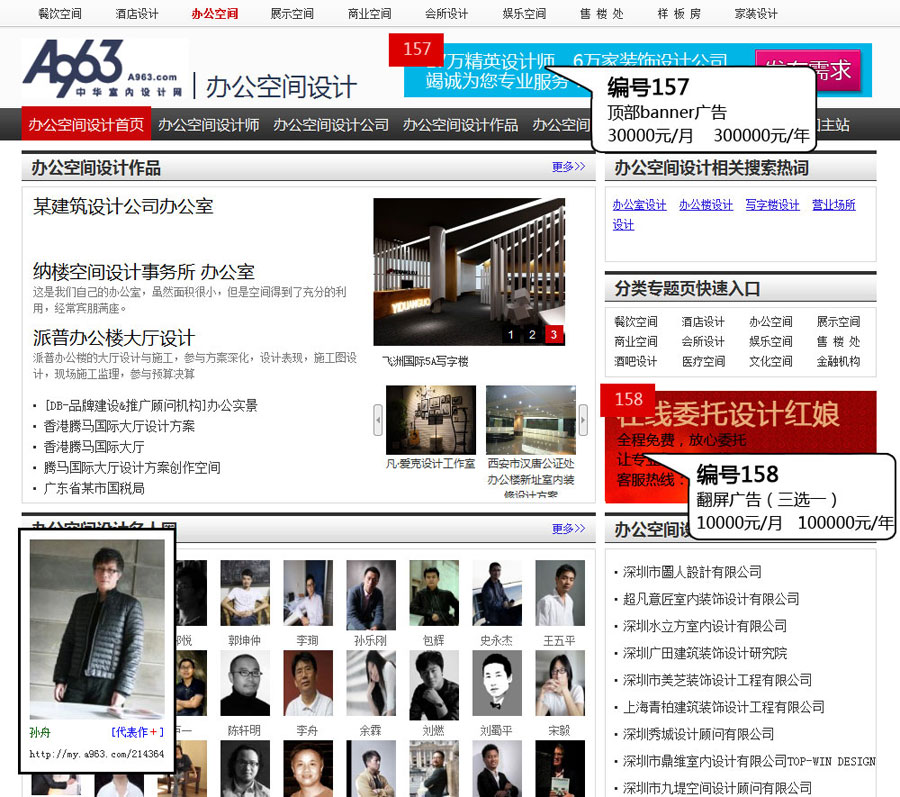Open 文化空间 in quick category entry
This screenshot has width=900, height=797.
(771, 361)
